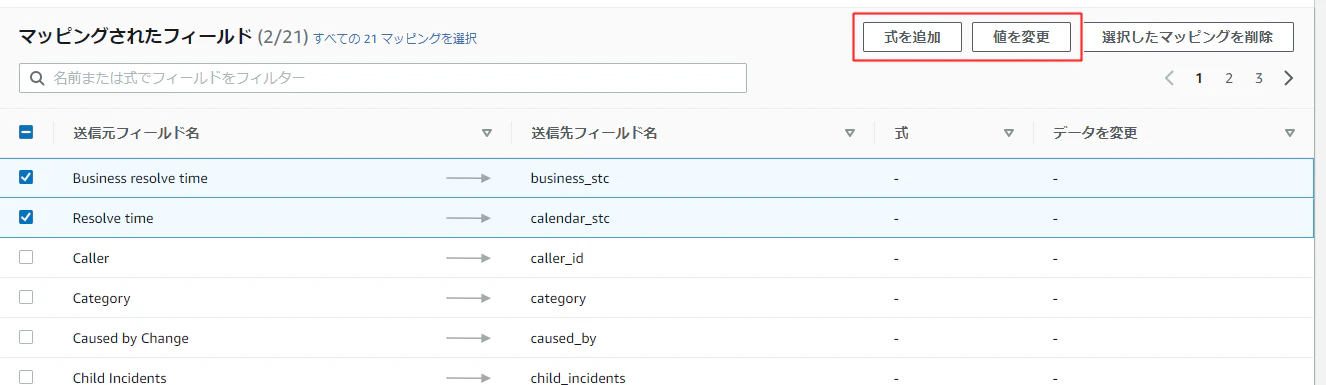1326x385 pixels.
Task: Click the マッピングされたフィールド heading
Action: pos(136,38)
